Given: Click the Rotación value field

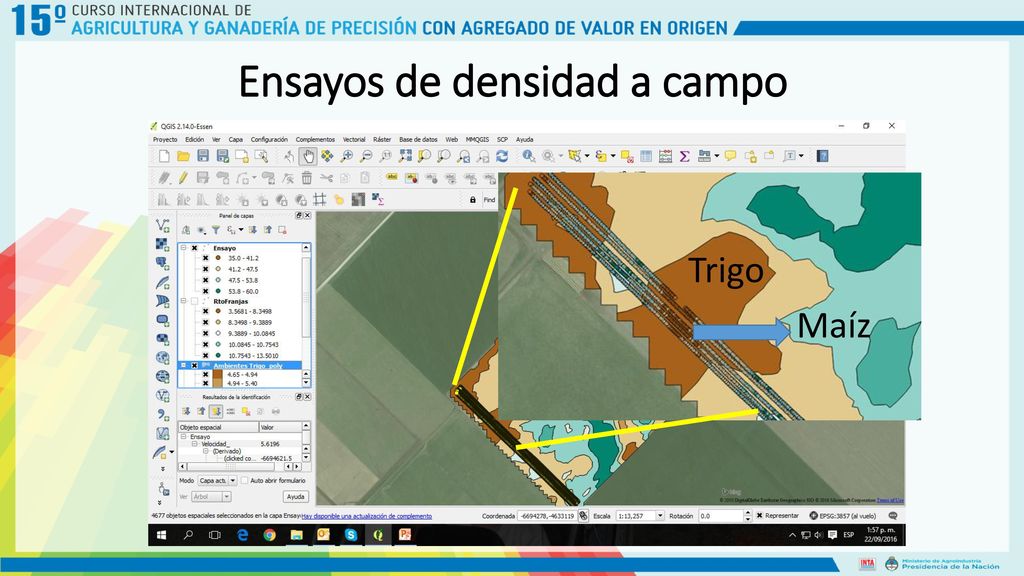Looking at the screenshot, I should coord(721,516).
